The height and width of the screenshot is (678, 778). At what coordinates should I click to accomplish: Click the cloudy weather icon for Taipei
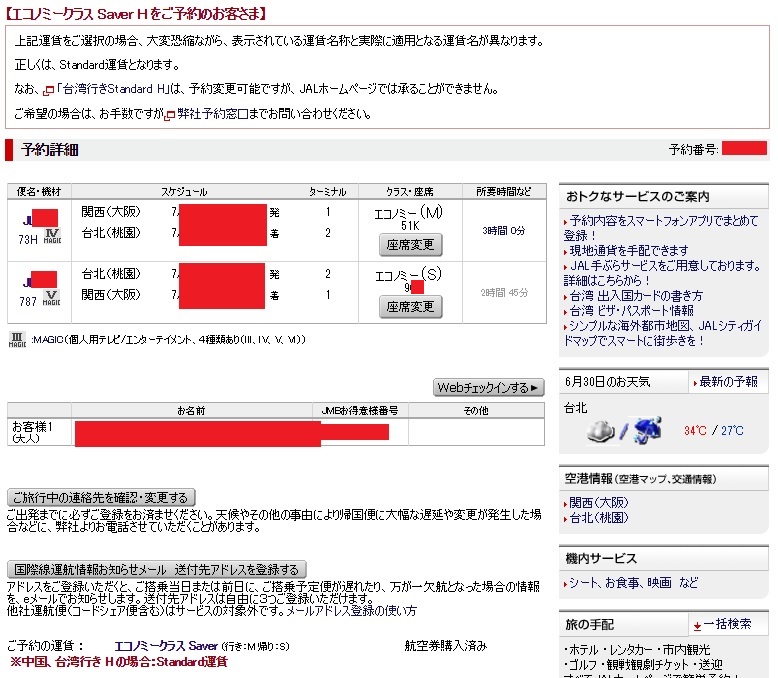[600, 431]
